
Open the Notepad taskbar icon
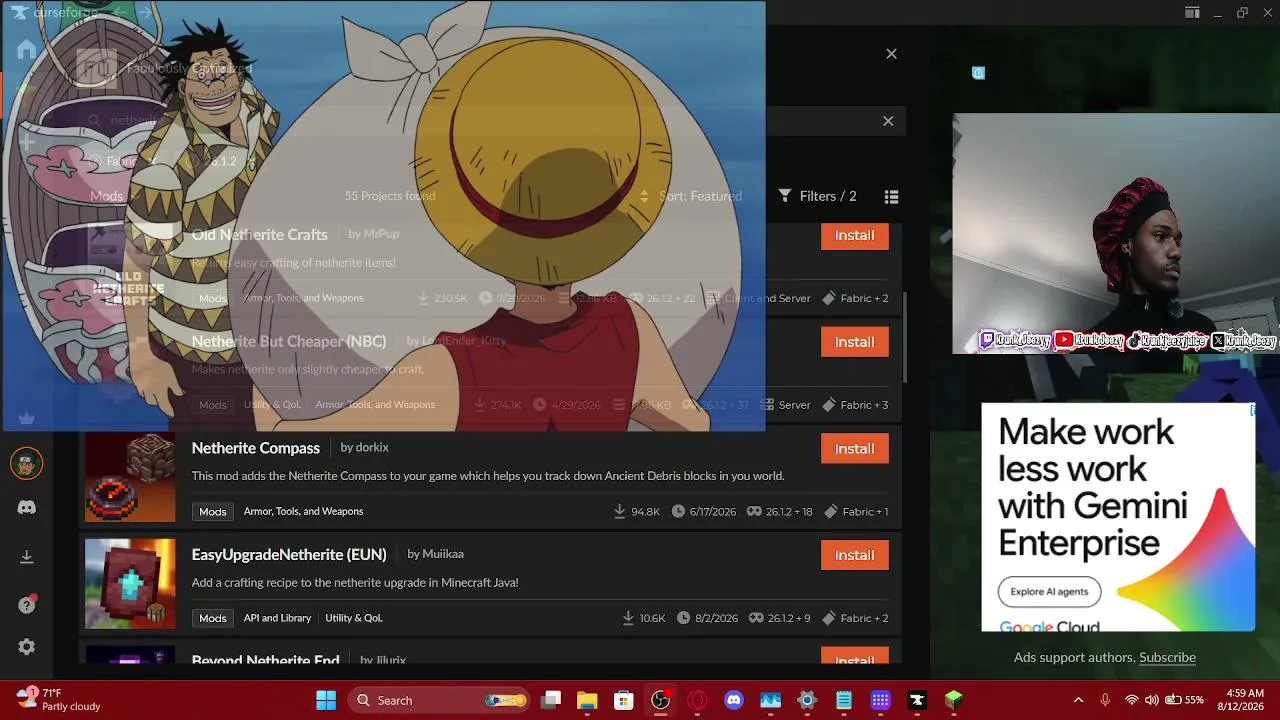pos(844,700)
